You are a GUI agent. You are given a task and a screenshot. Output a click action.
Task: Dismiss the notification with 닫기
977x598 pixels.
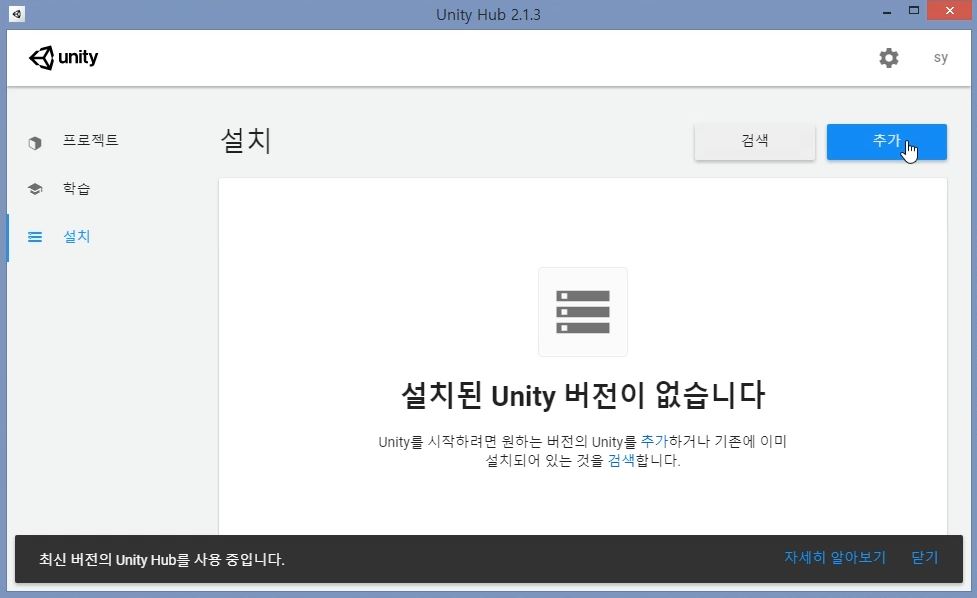(925, 558)
